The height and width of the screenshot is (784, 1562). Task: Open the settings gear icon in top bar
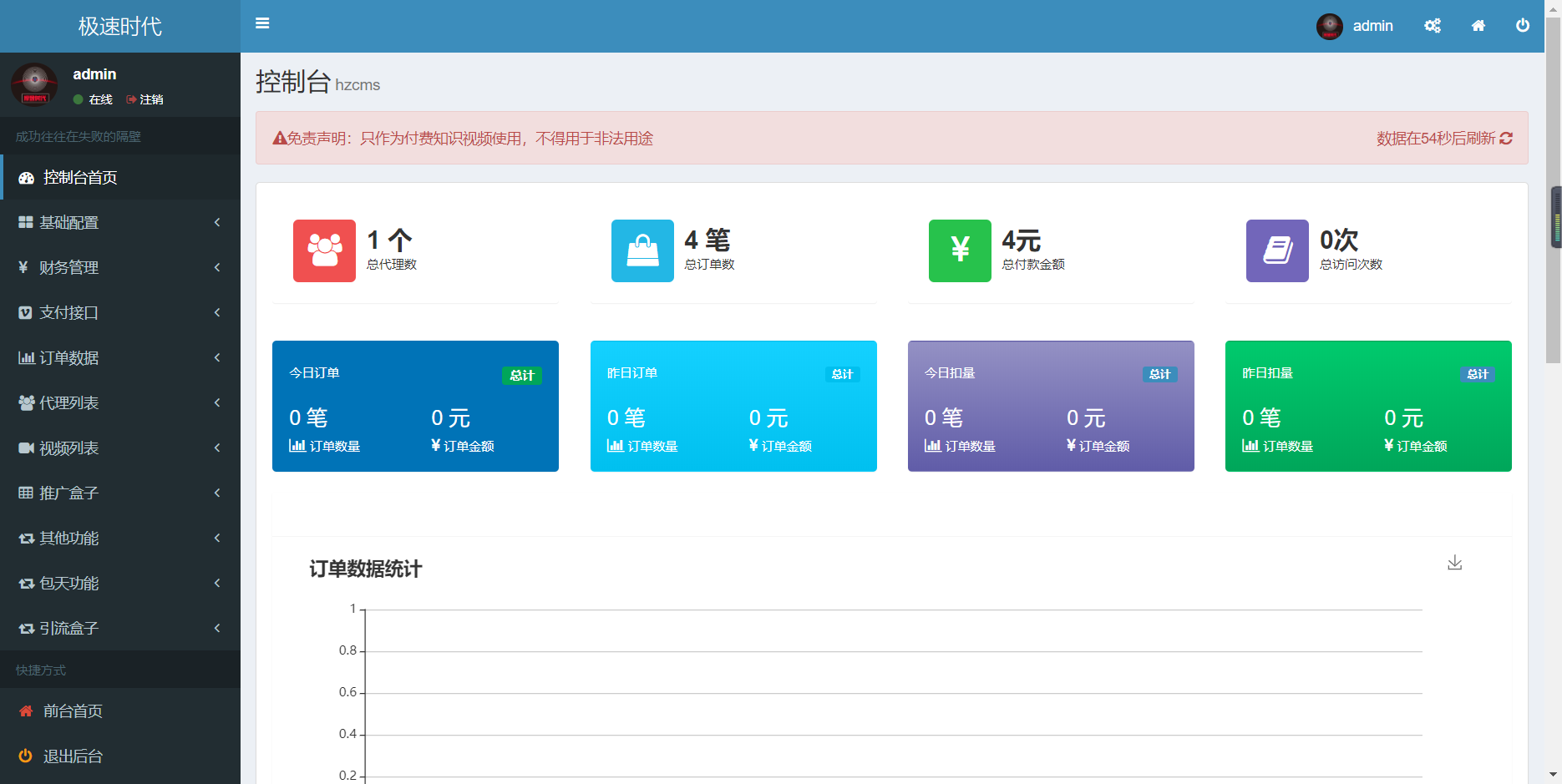[x=1433, y=25]
